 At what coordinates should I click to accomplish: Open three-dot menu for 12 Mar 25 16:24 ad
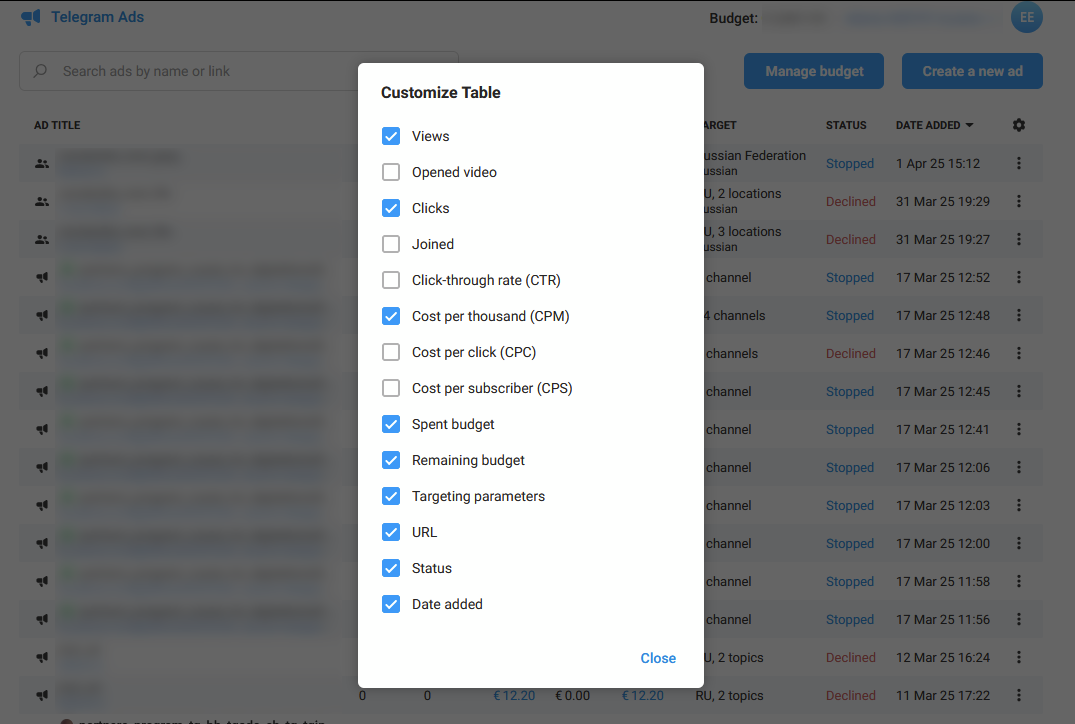coord(1018,657)
